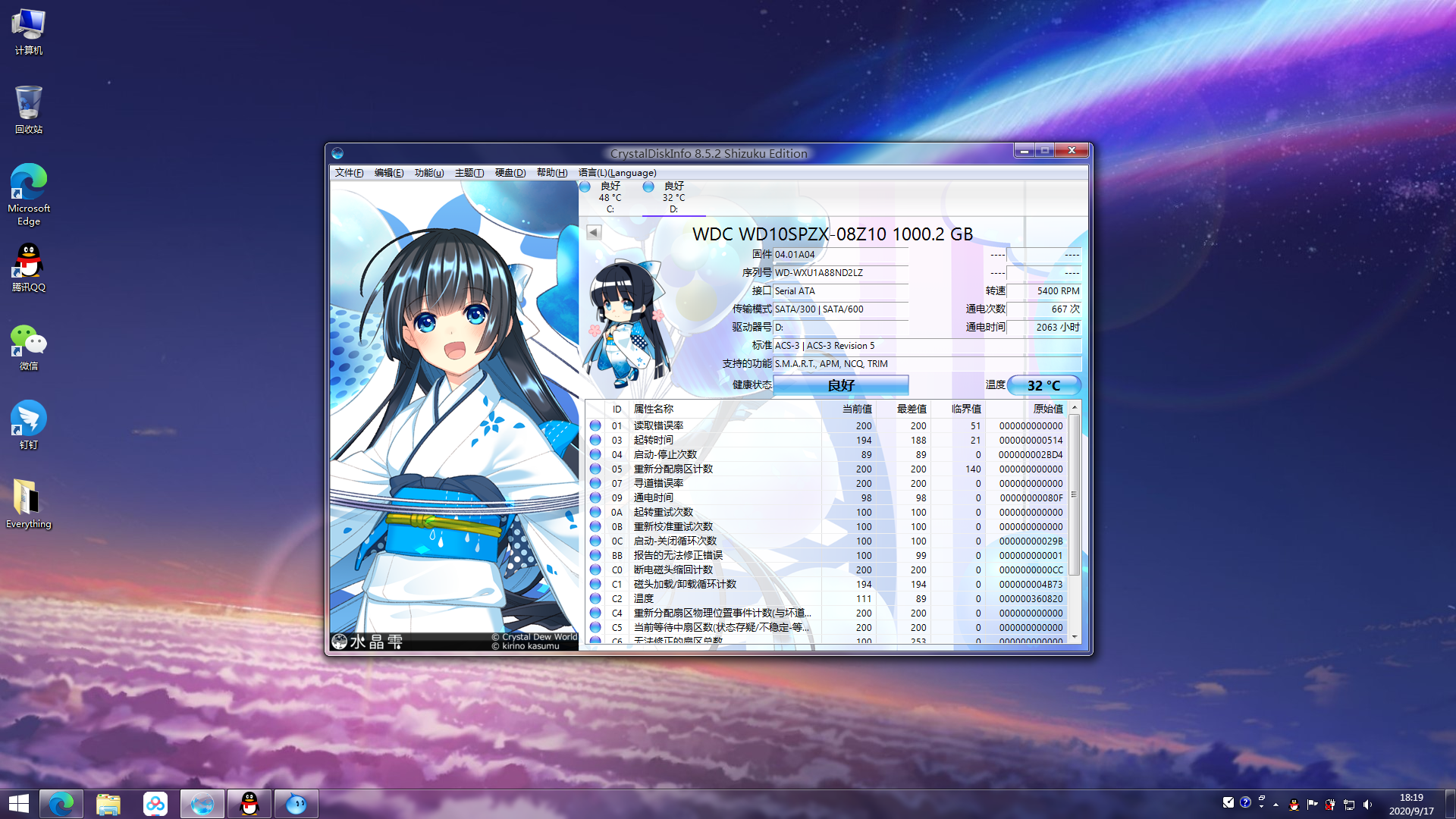This screenshot has height=819, width=1456.
Task: Select the D: disk tab at 32 °C
Action: (x=673, y=197)
